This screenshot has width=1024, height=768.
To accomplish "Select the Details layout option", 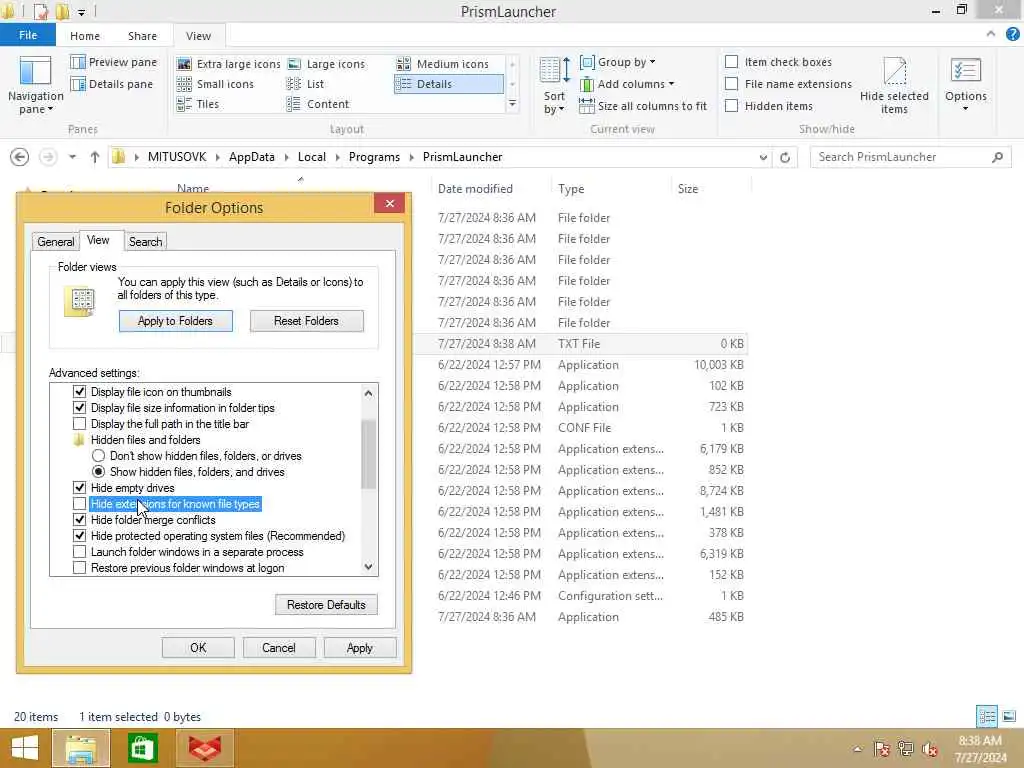I will pyautogui.click(x=449, y=84).
